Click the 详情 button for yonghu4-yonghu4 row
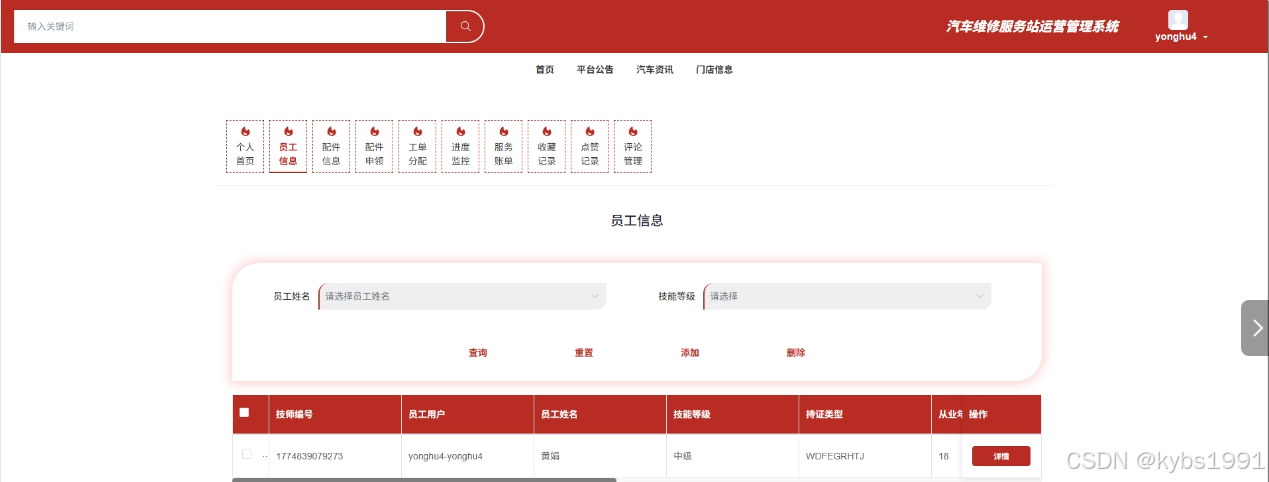Image resolution: width=1269 pixels, height=482 pixels. pos(1001,456)
